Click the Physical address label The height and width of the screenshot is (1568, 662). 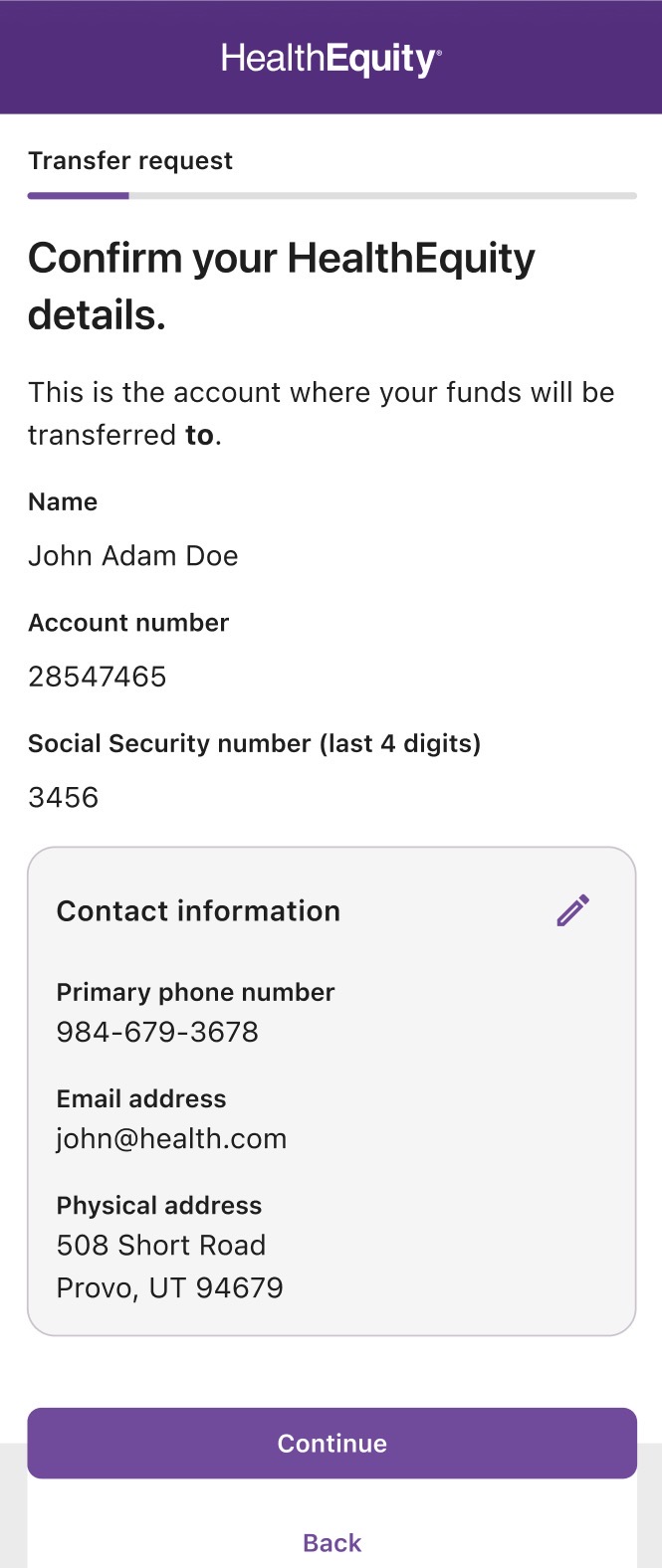coord(159,1205)
